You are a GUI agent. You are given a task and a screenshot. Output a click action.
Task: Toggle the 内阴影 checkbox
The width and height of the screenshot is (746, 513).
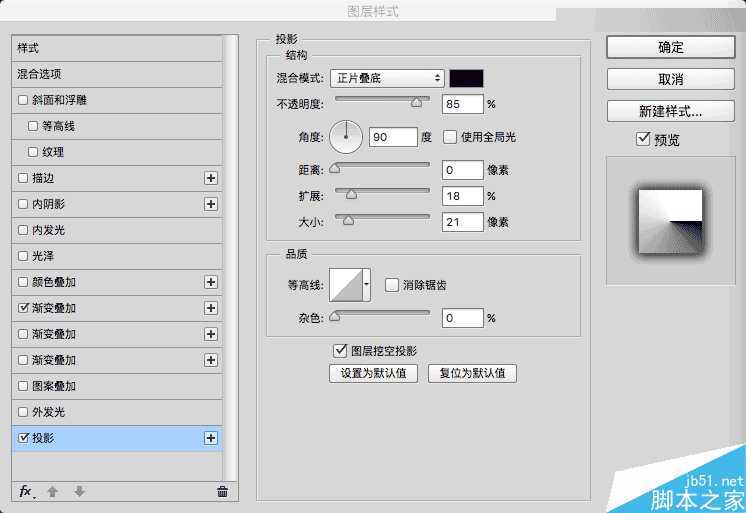pos(23,204)
